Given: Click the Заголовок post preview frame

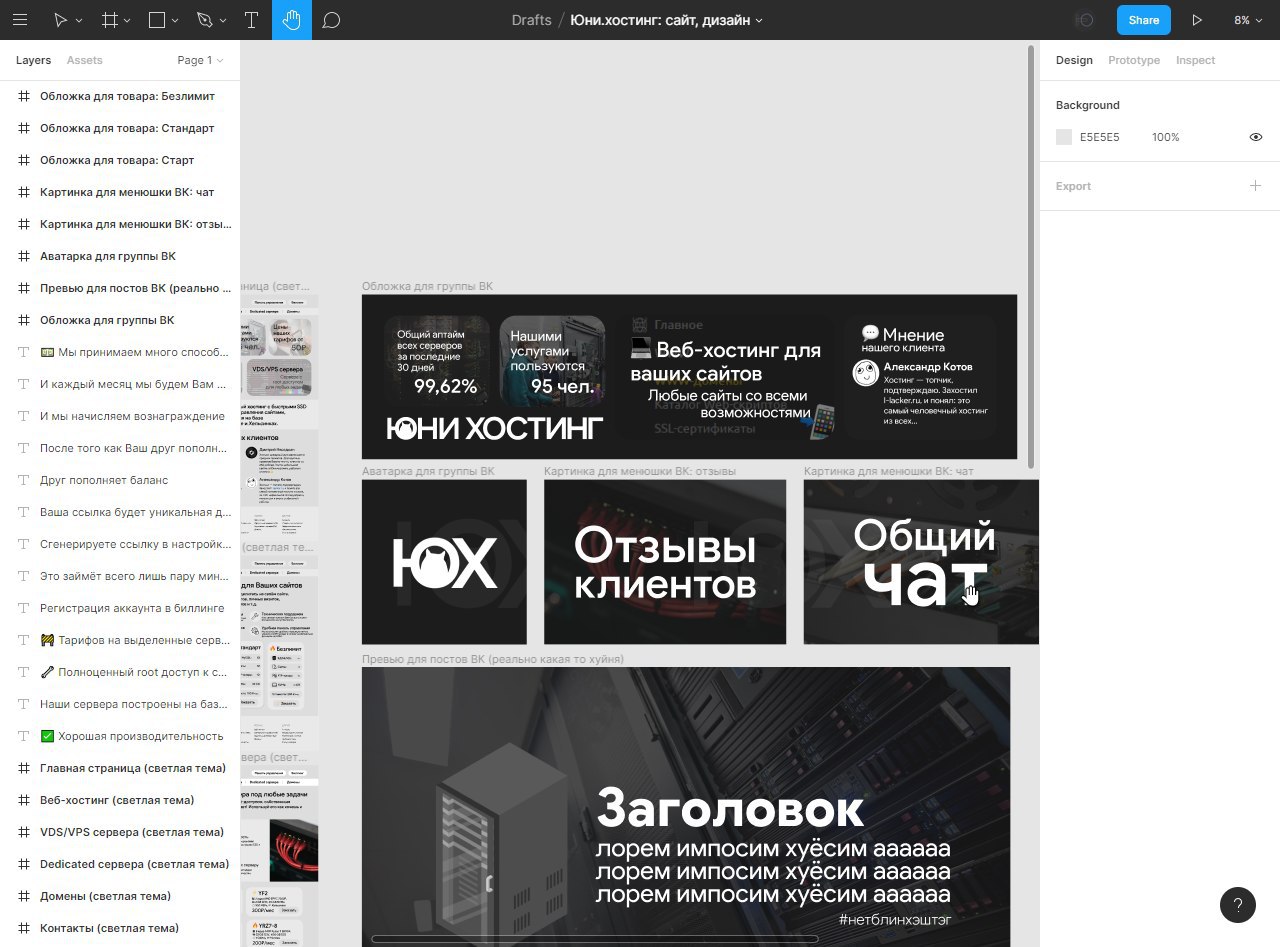Looking at the screenshot, I should pos(686,807).
